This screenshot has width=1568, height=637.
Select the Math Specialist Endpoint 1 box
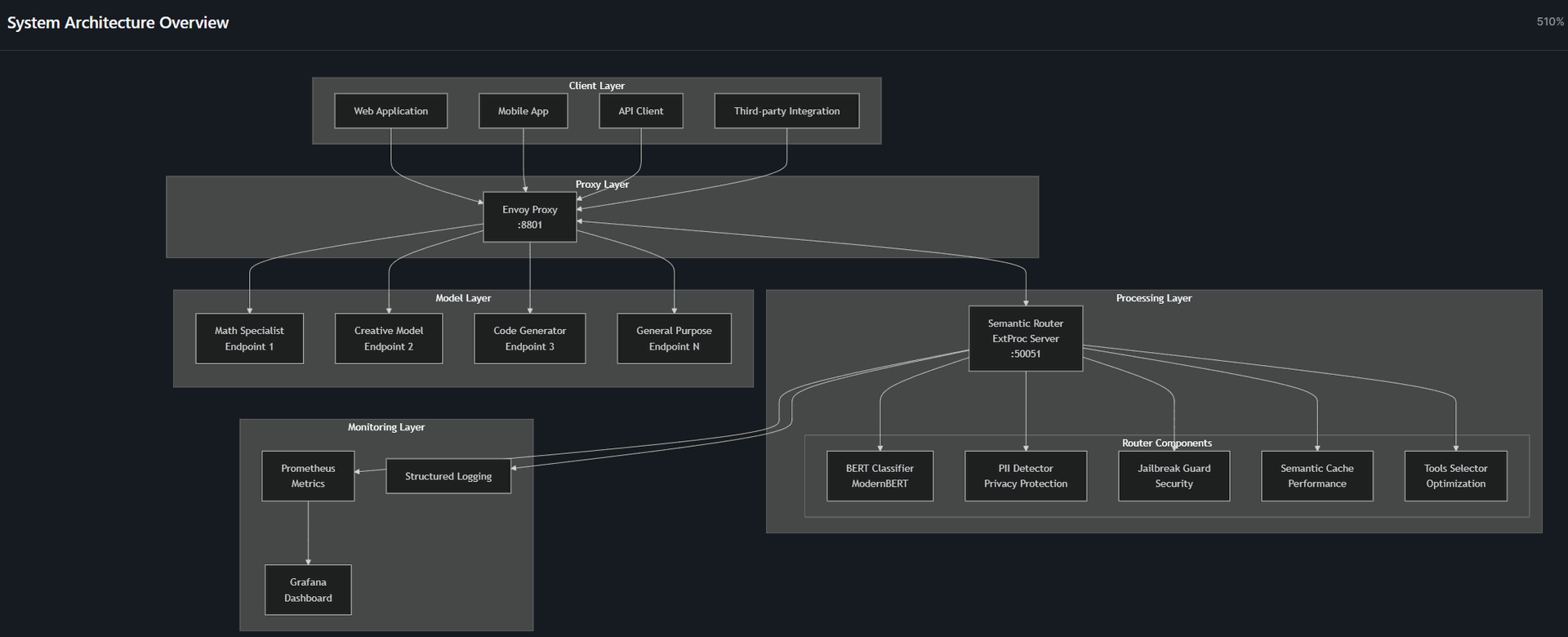[249, 339]
